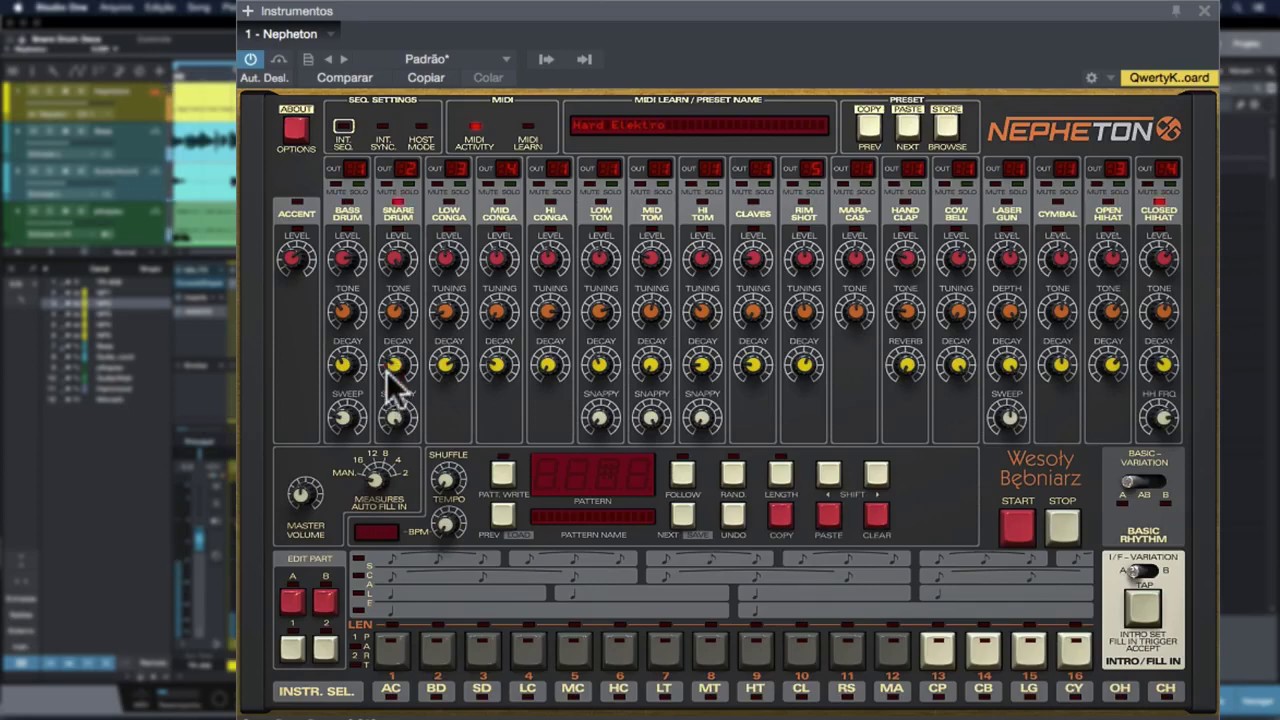
Task: Expand the '1 - Nepheton' instrument dropdown
Action: (x=281, y=34)
